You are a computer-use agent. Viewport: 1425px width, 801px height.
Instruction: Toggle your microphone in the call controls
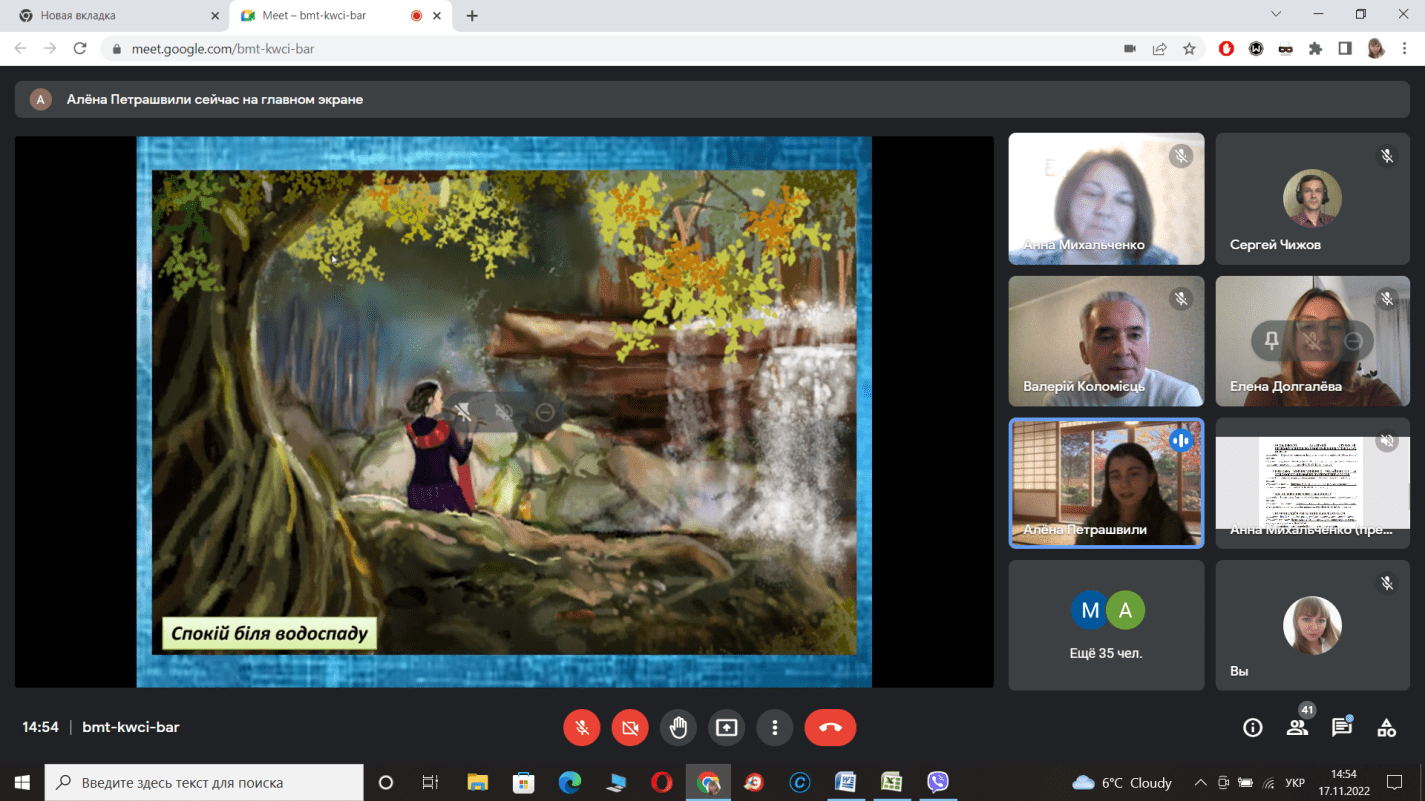(582, 728)
